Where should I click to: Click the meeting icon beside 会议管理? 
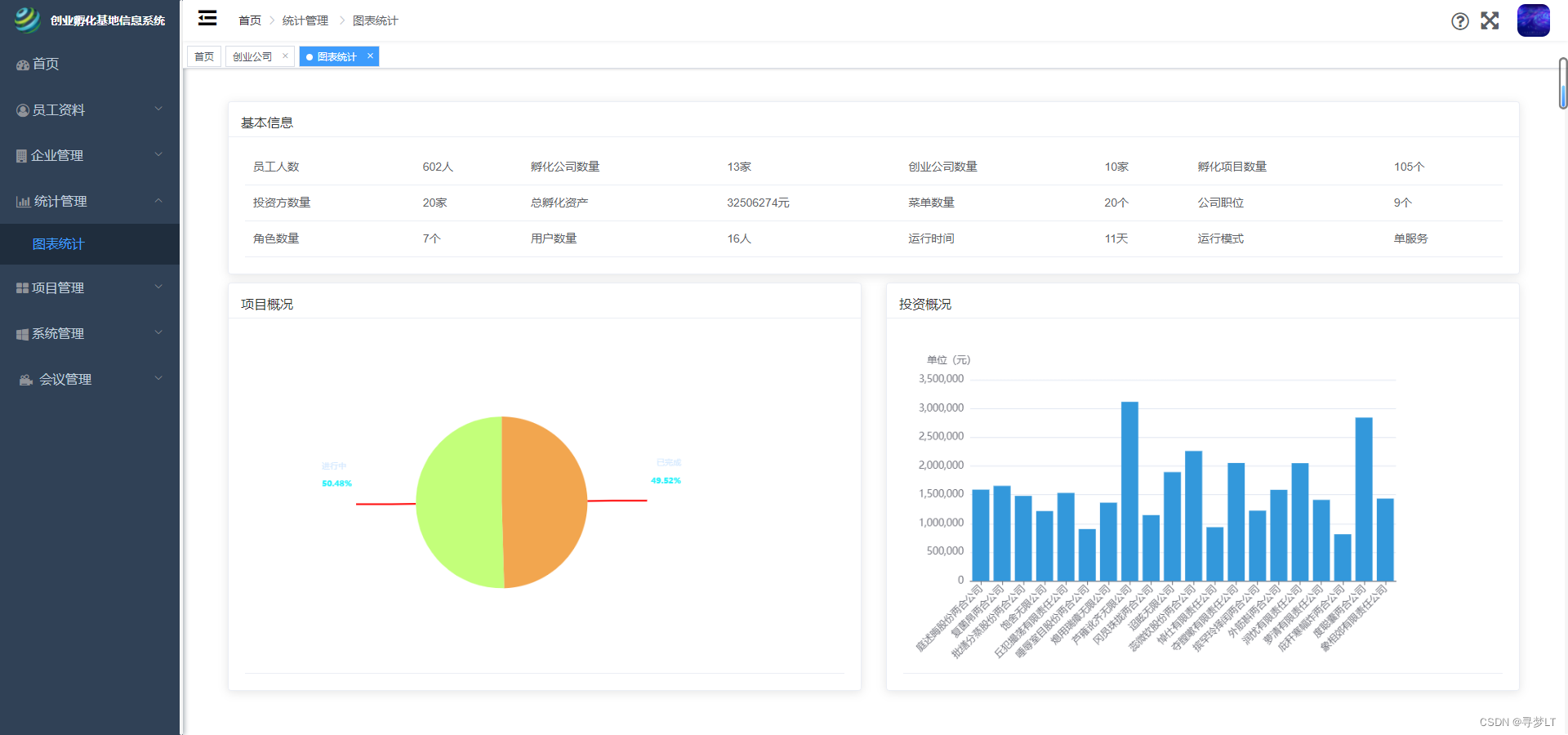[x=26, y=380]
